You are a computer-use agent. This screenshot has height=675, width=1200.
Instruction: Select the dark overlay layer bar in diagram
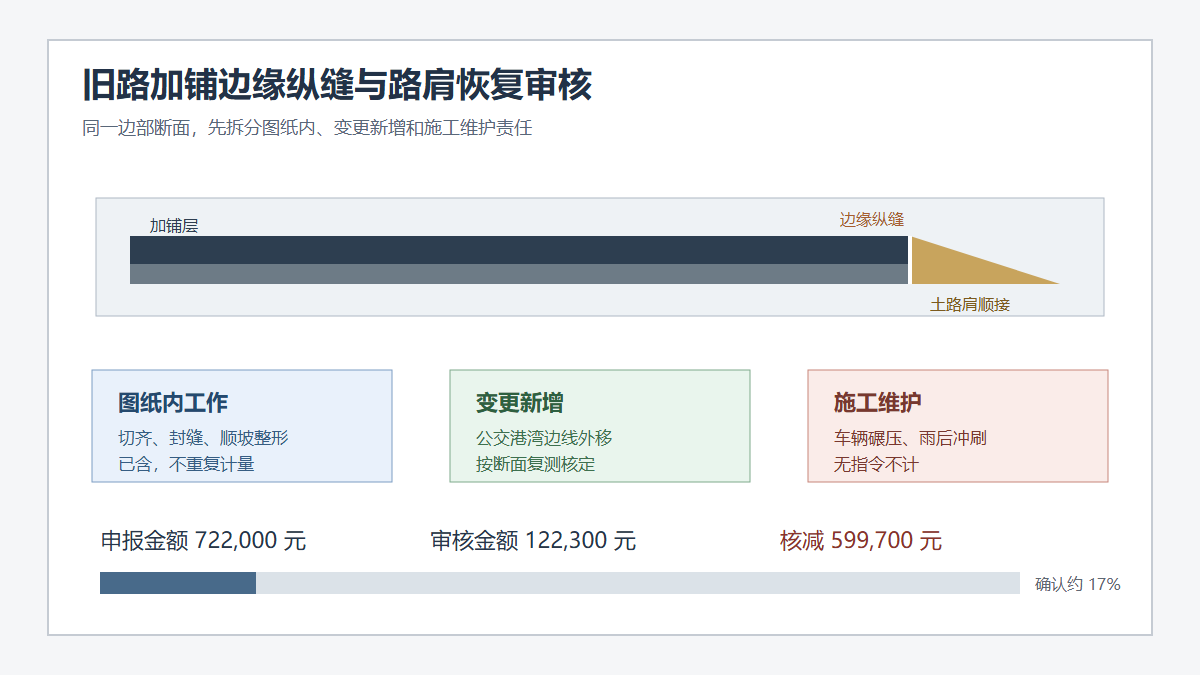519,250
